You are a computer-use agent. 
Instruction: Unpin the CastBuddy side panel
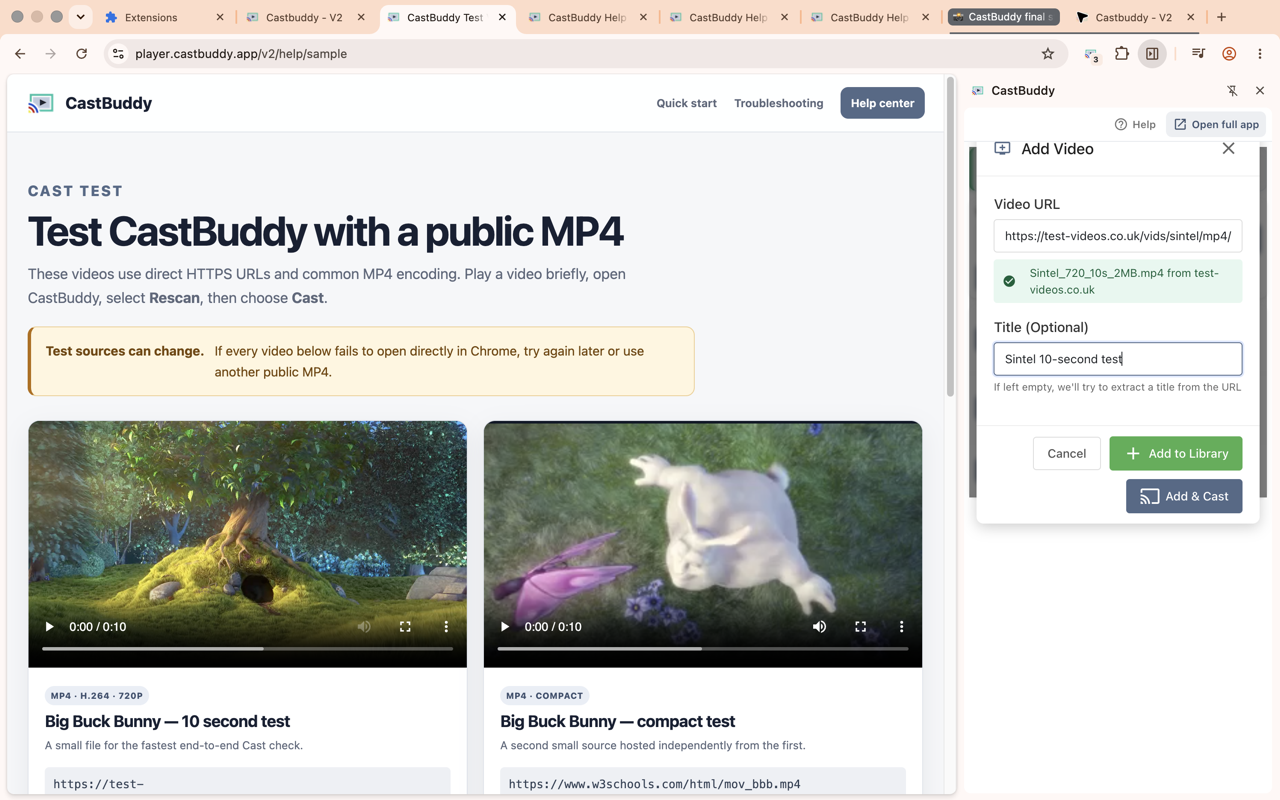point(1232,91)
